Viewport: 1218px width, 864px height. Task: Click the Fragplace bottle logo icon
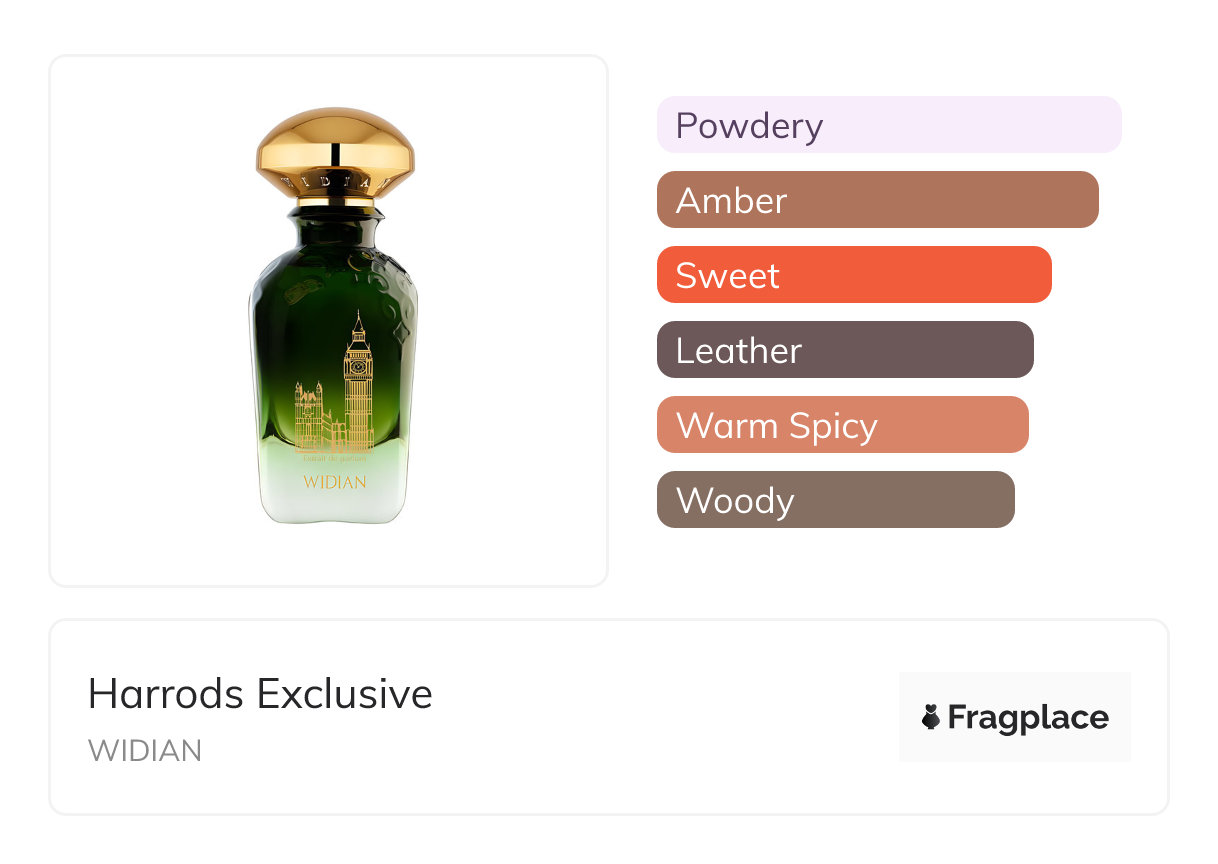pyautogui.click(x=931, y=717)
